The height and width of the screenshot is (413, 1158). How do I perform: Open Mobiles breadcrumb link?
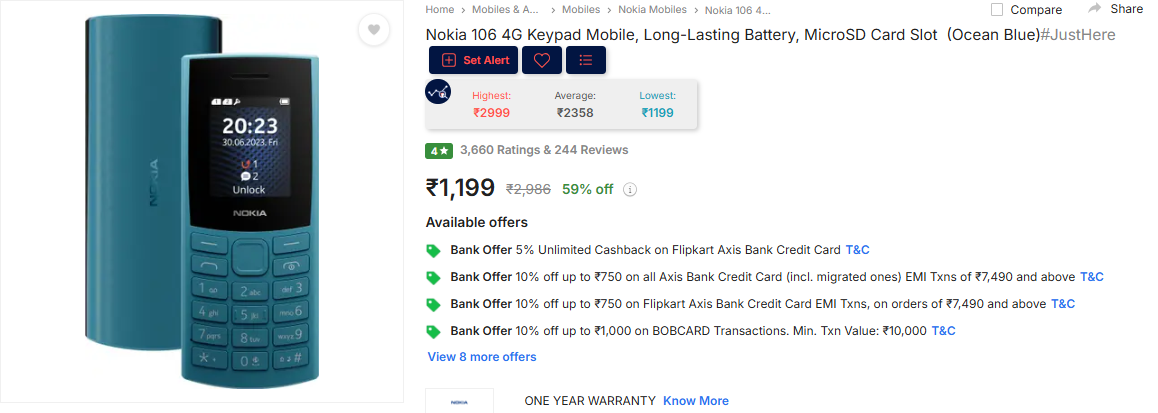580,10
